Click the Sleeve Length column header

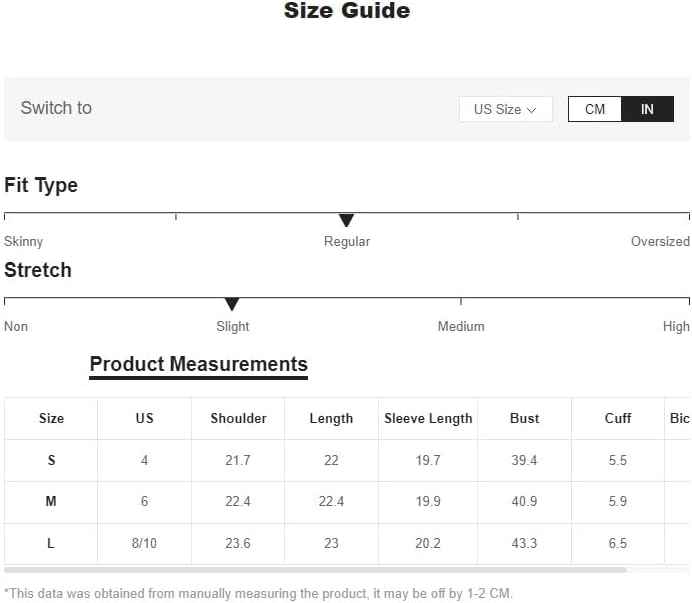pos(428,418)
